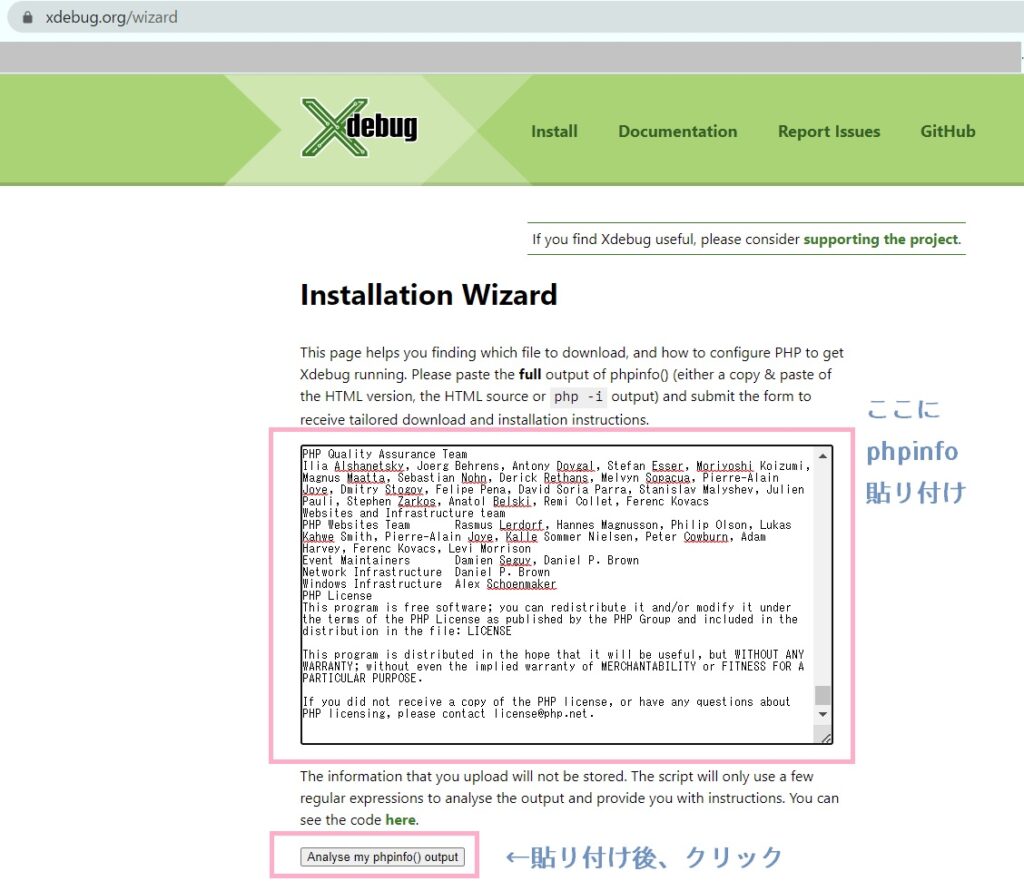Click the textarea scroll-up arrow

click(823, 456)
